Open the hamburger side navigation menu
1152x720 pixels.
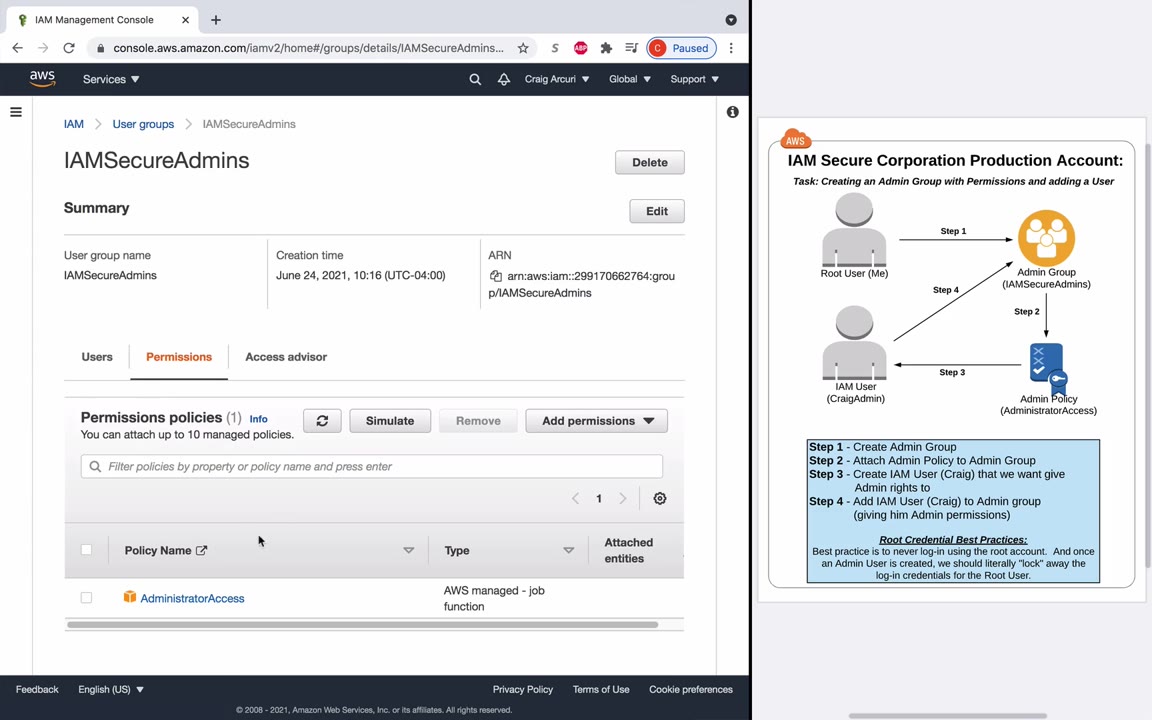[x=15, y=112]
